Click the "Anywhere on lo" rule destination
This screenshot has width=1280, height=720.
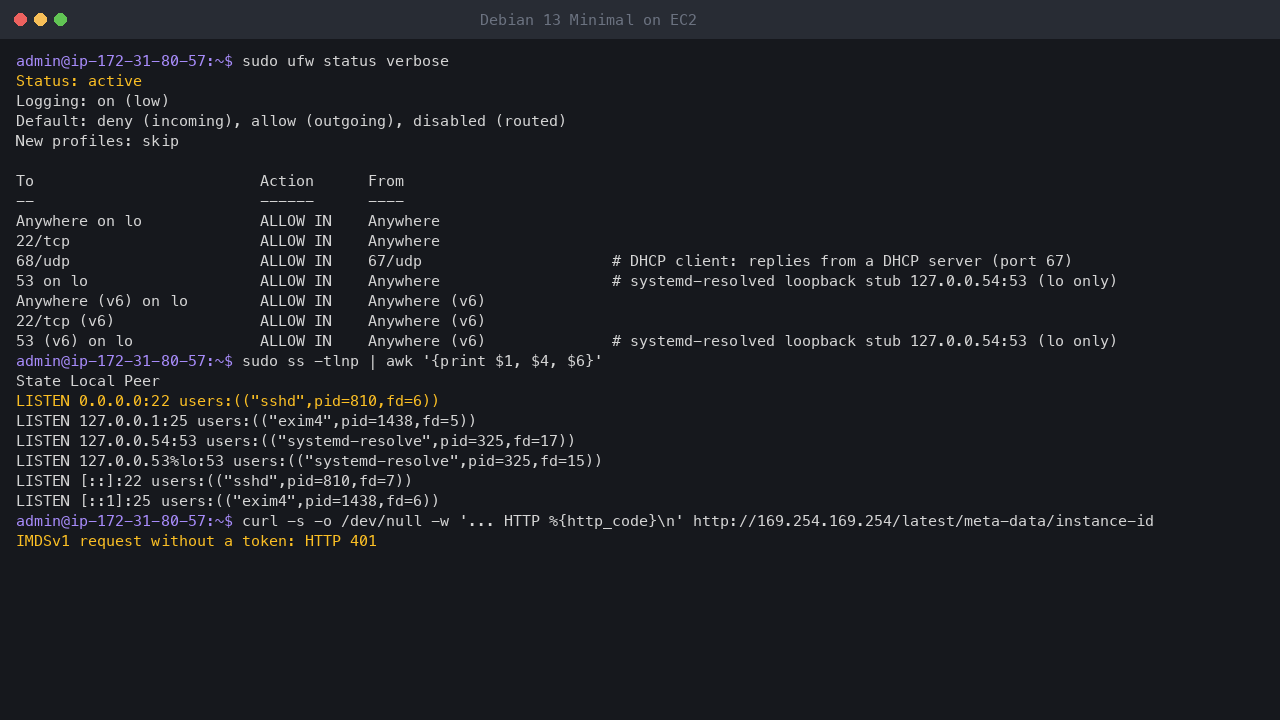click(x=79, y=221)
